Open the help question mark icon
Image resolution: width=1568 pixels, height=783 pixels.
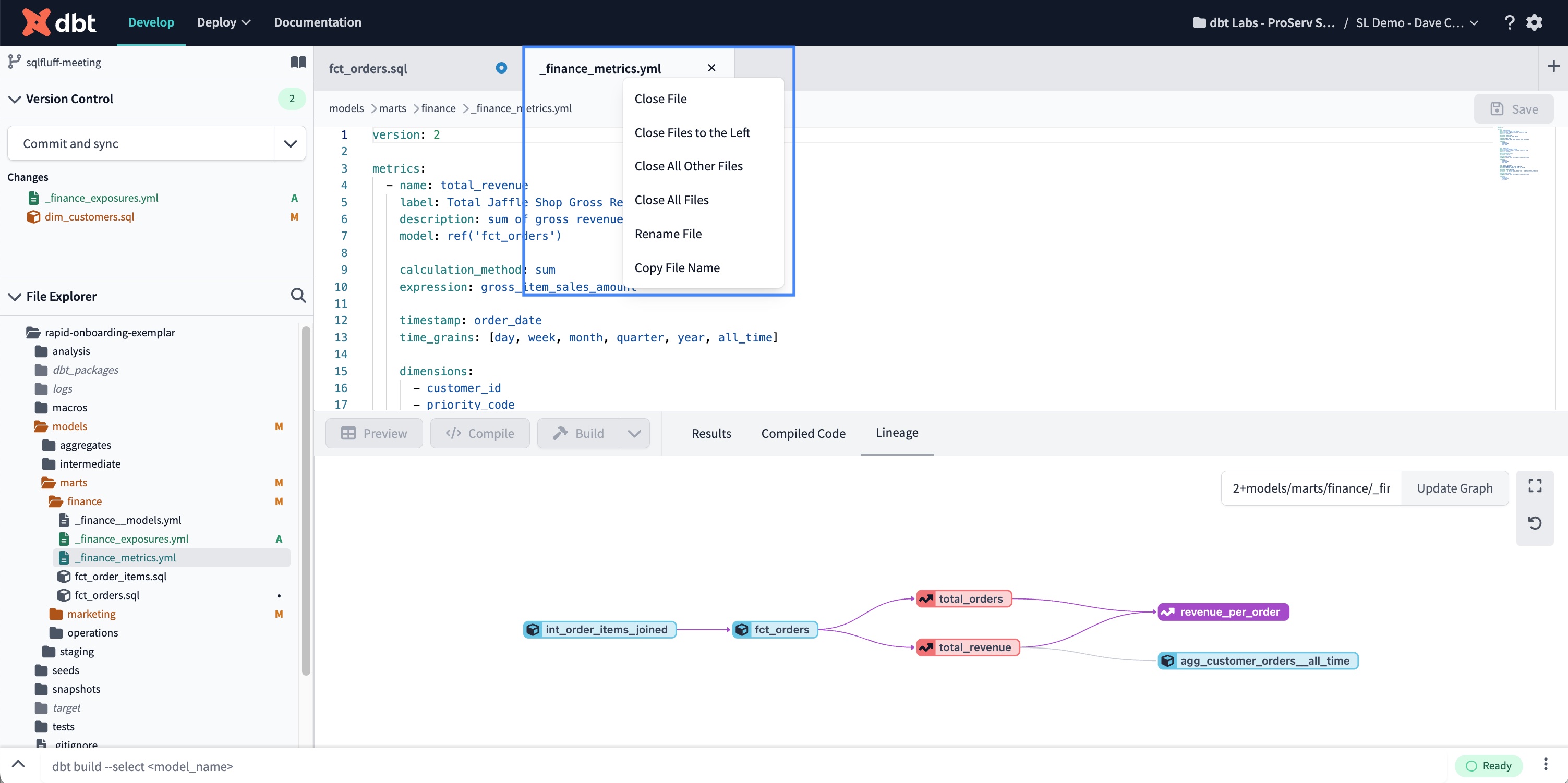[1509, 22]
